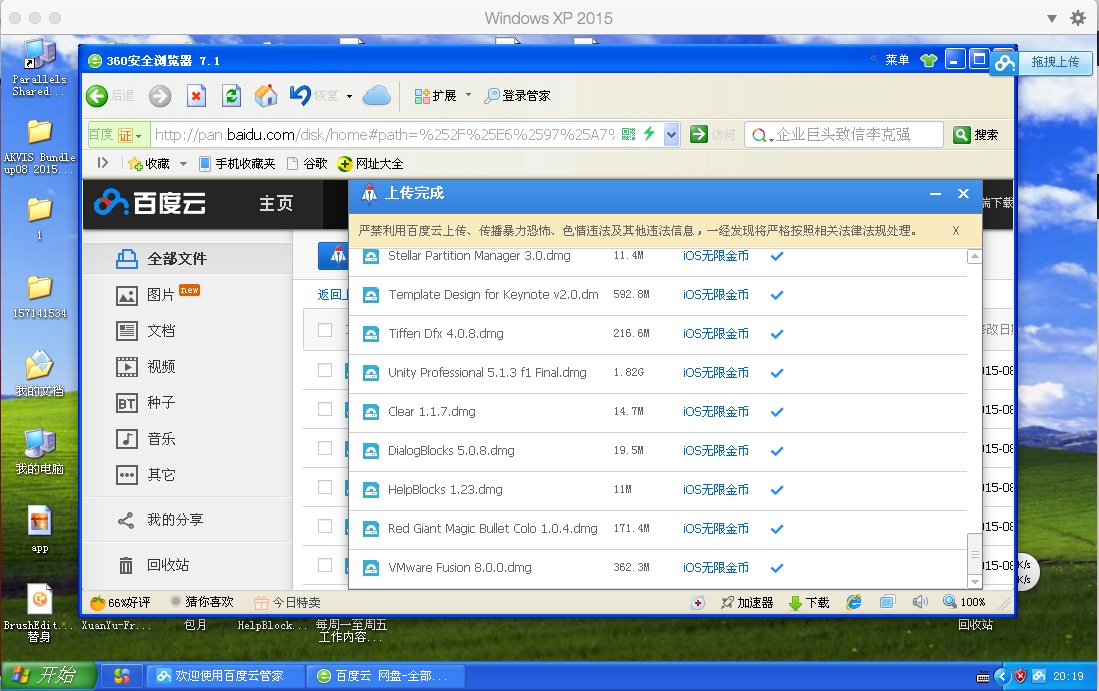
Task: Toggle the select-all checkbox in file list header
Action: (x=325, y=330)
